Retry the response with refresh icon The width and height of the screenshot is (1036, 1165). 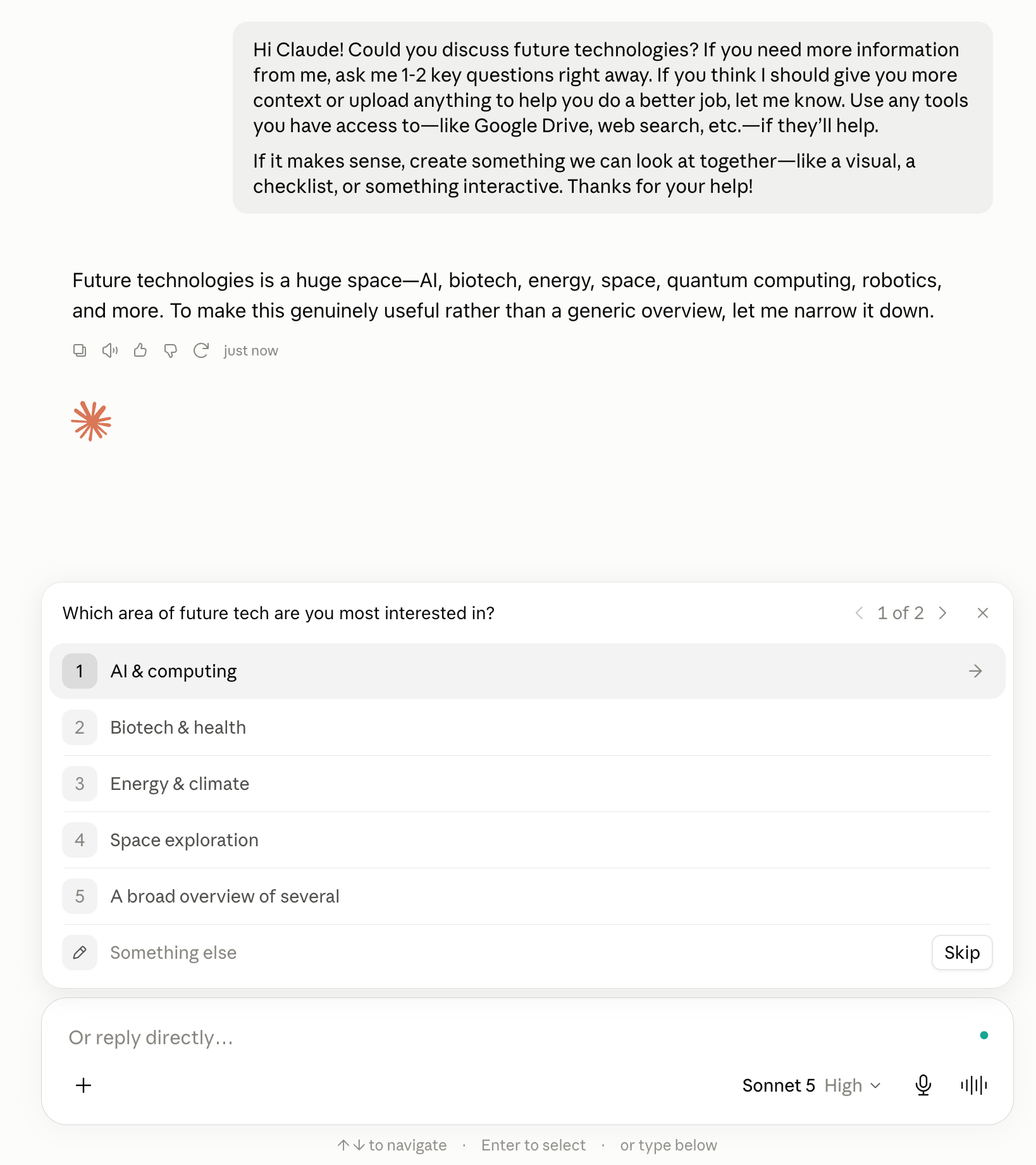point(201,350)
